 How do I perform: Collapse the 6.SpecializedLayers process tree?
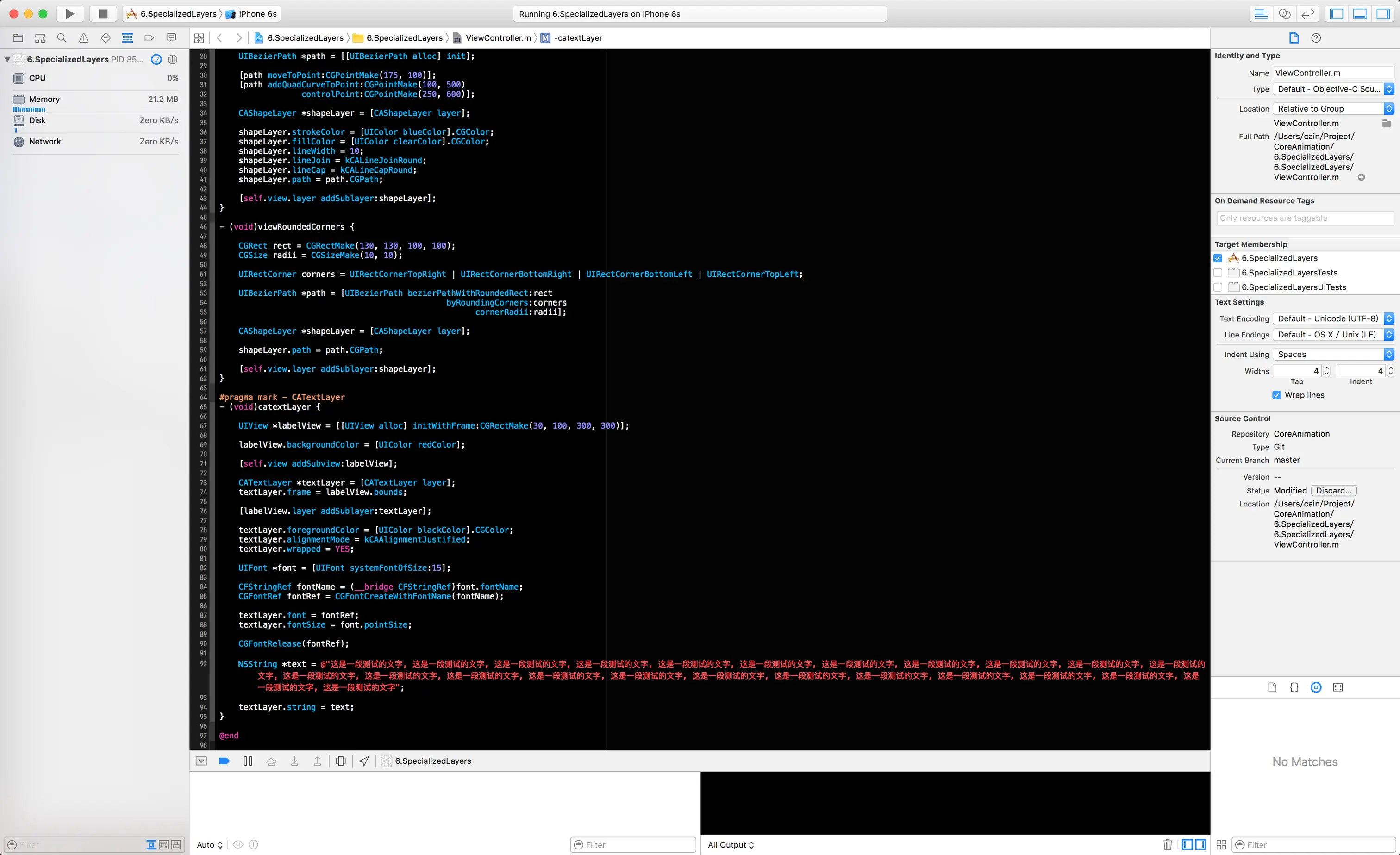coord(7,59)
